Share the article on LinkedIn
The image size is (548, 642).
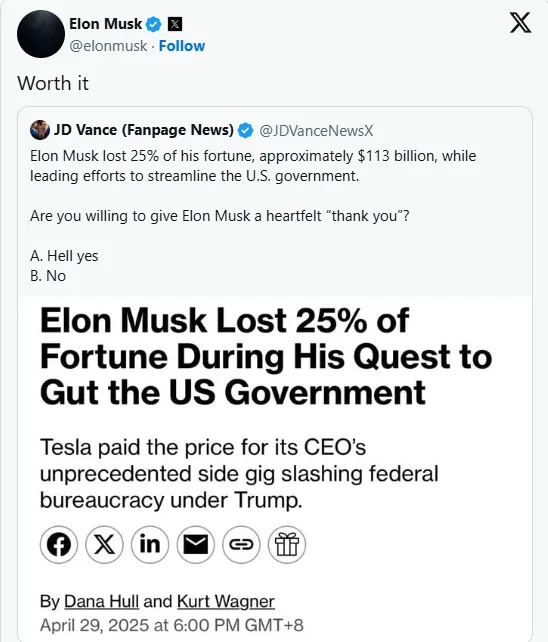click(x=150, y=545)
